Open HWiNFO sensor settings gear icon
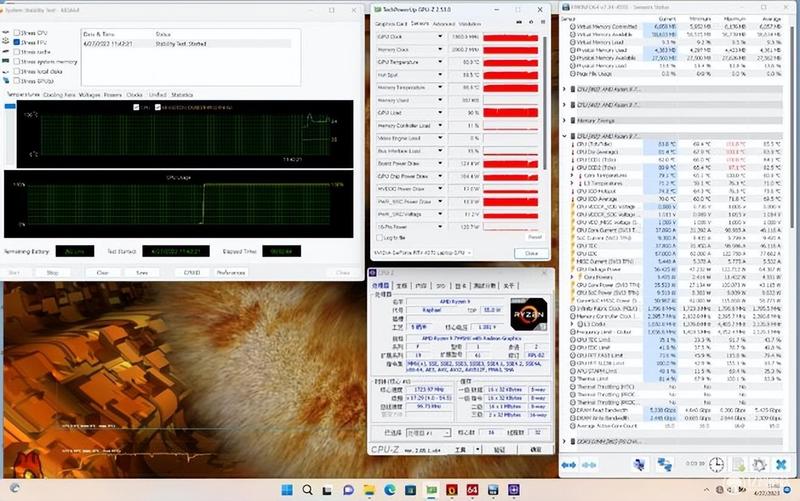Image resolution: width=800 pixels, height=501 pixels. click(759, 465)
